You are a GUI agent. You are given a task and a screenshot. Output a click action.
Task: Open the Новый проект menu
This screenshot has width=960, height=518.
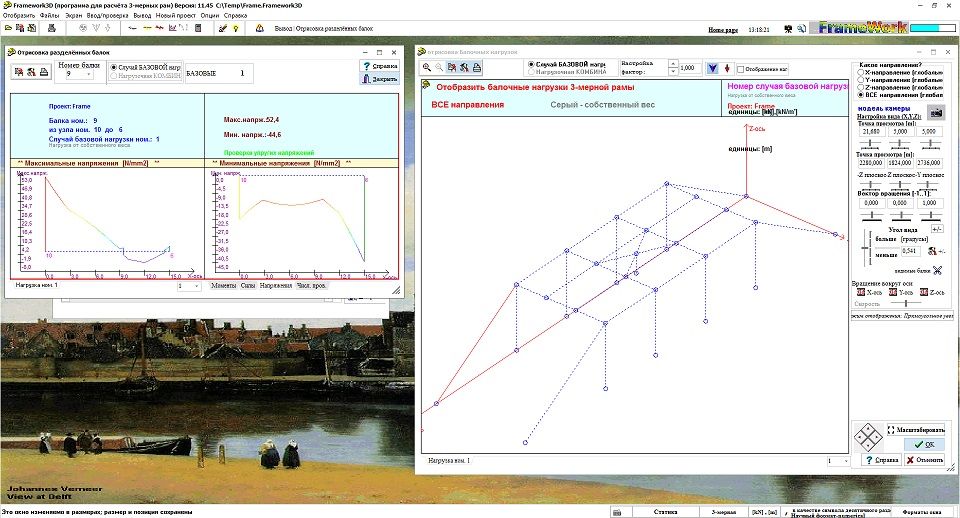pos(176,15)
